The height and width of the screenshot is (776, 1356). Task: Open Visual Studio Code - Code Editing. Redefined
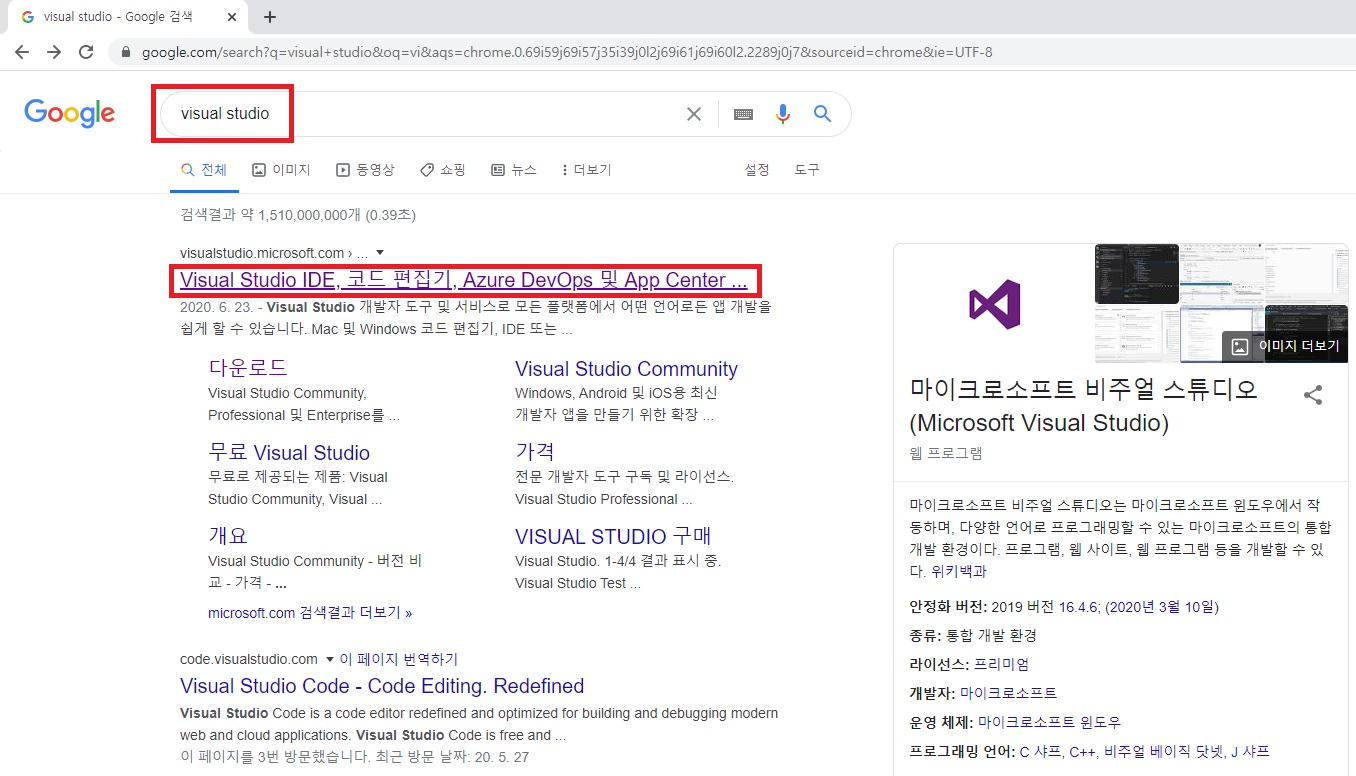382,686
